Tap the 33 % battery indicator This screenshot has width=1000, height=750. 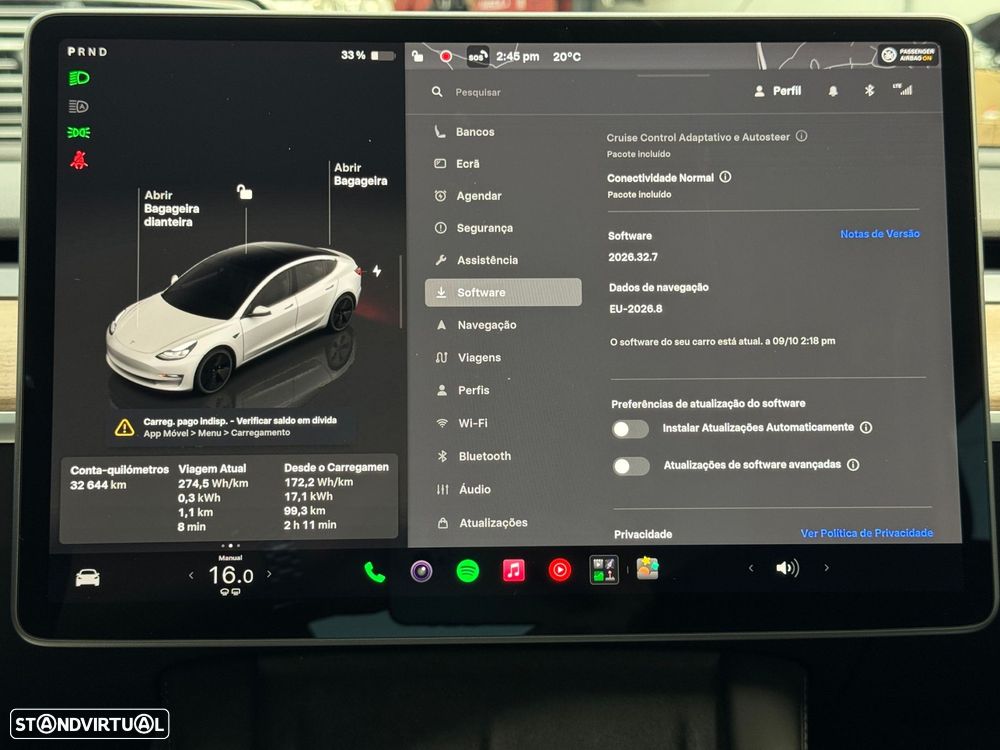[x=368, y=55]
